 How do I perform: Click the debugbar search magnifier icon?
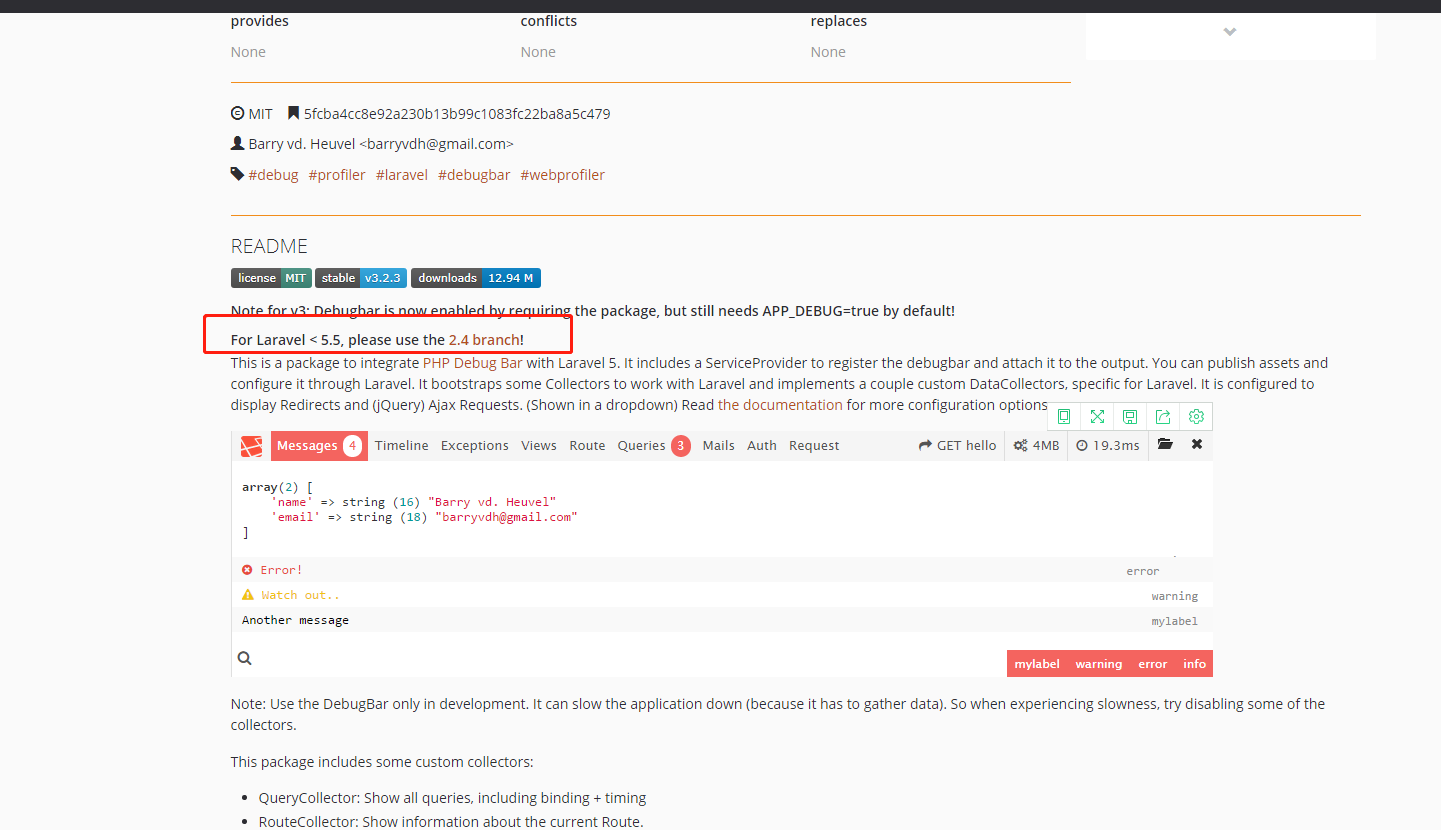[x=244, y=658]
